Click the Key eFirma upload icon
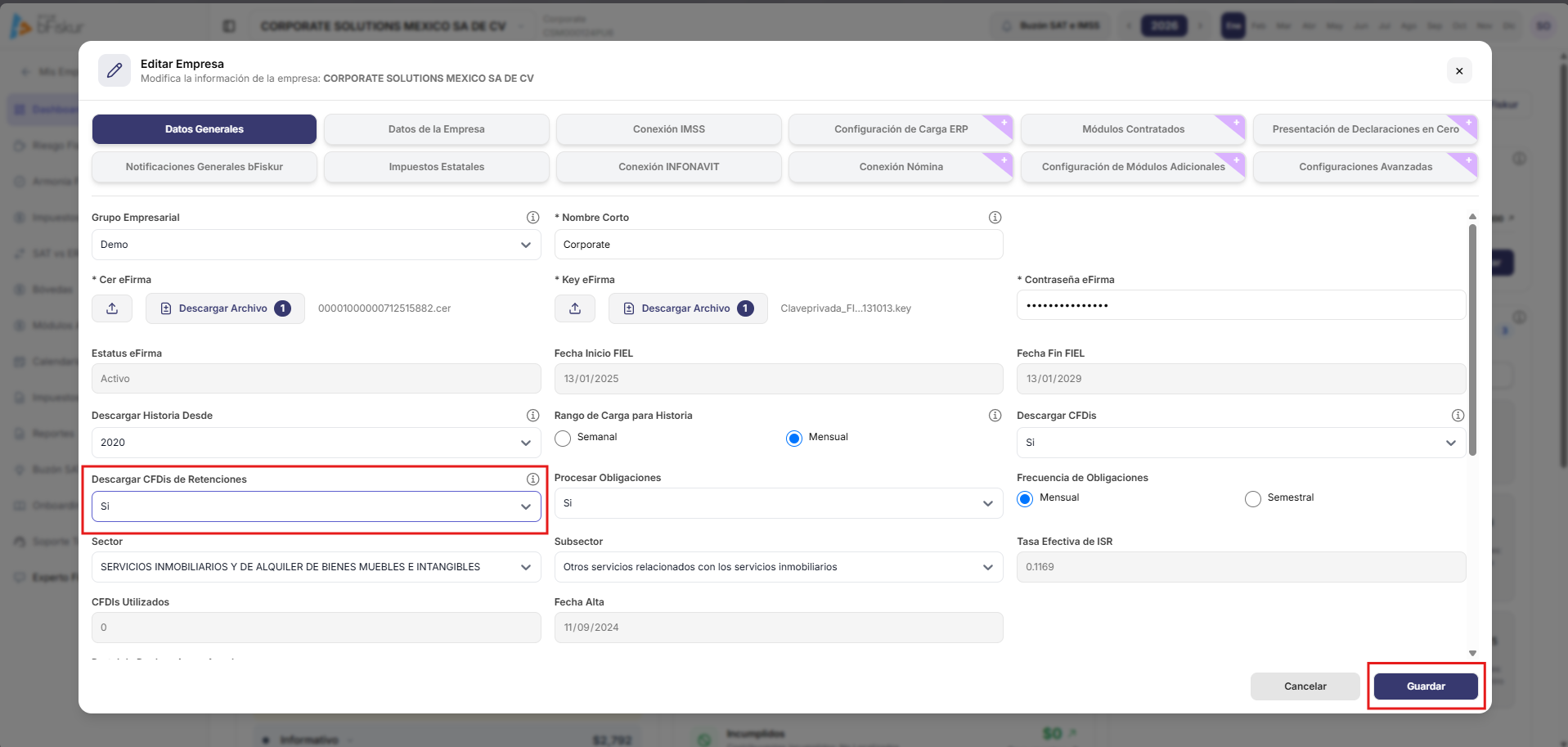 click(x=575, y=308)
